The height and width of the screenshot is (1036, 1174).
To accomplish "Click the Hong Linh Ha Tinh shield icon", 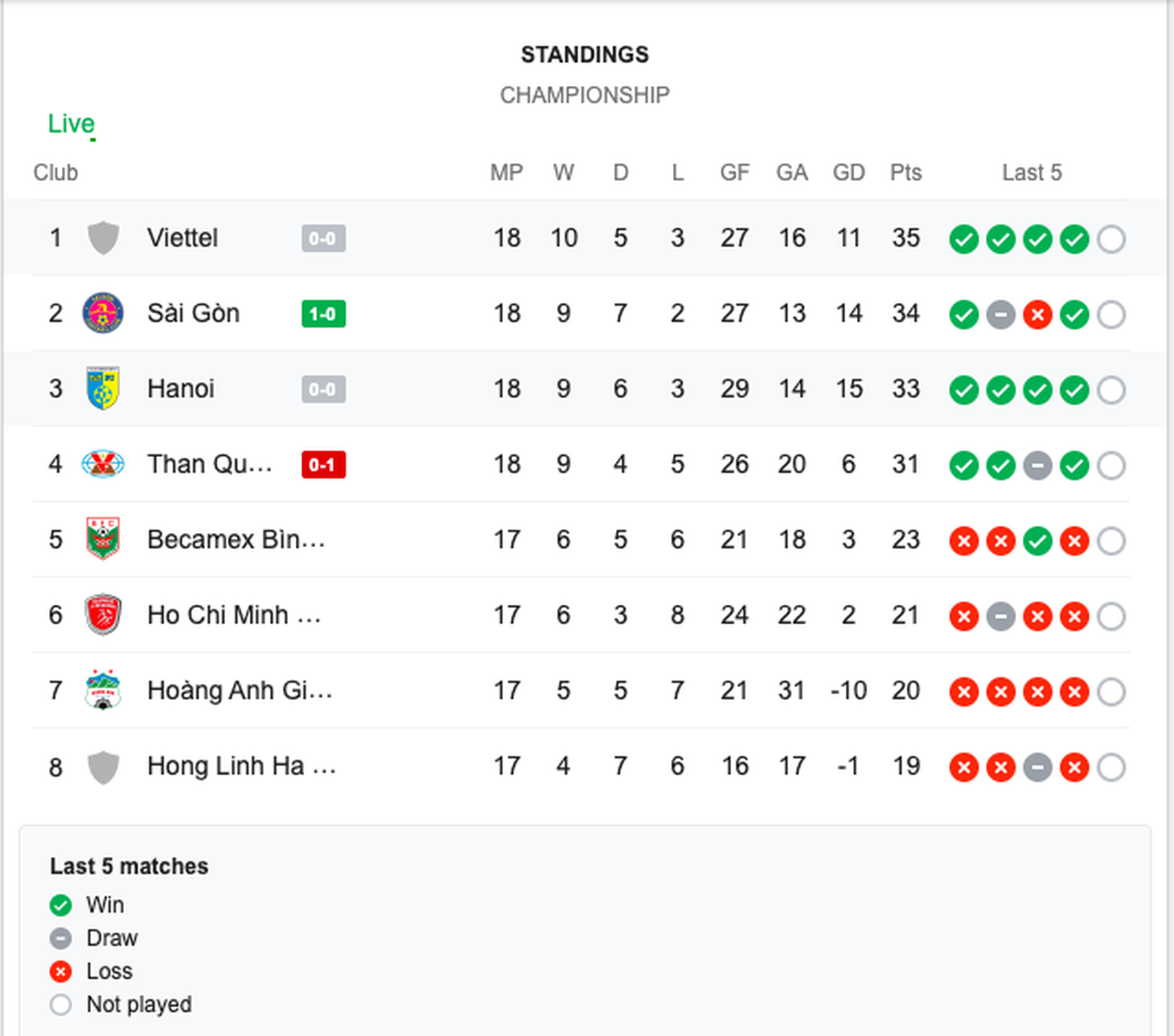I will [103, 767].
